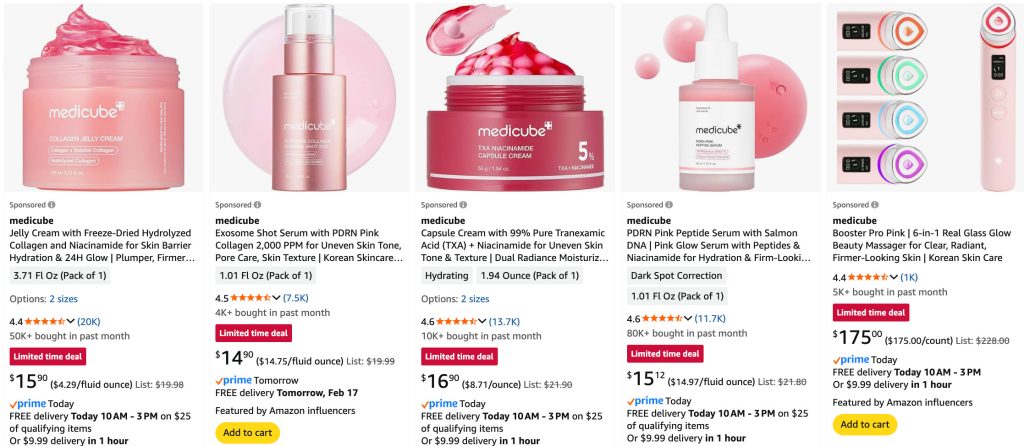Click Sponsored info icon under PDRN Pink Peptide Serum
Image resolution: width=1024 pixels, height=446 pixels.
669,205
